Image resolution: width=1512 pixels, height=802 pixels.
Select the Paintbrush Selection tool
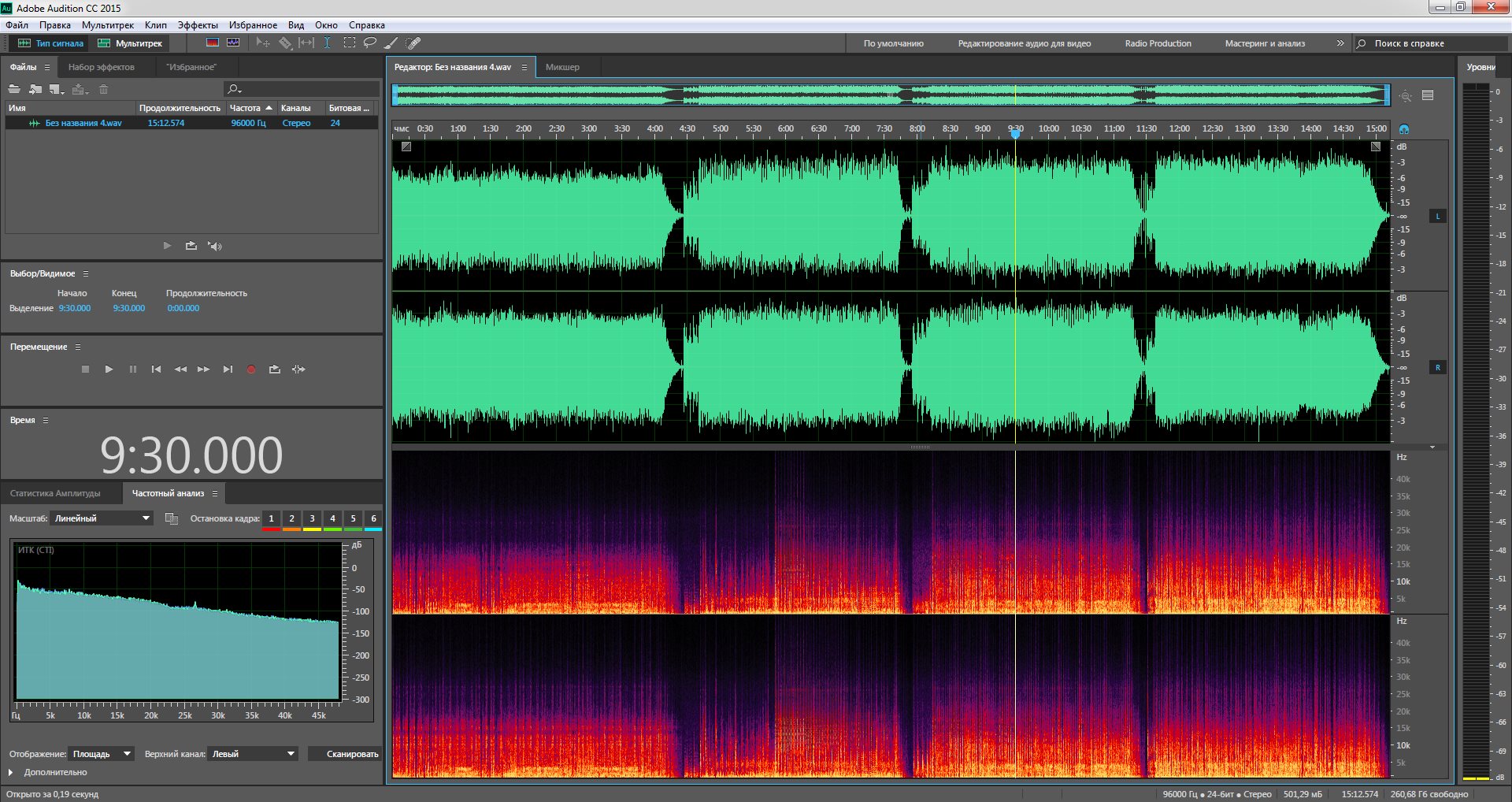pos(391,43)
